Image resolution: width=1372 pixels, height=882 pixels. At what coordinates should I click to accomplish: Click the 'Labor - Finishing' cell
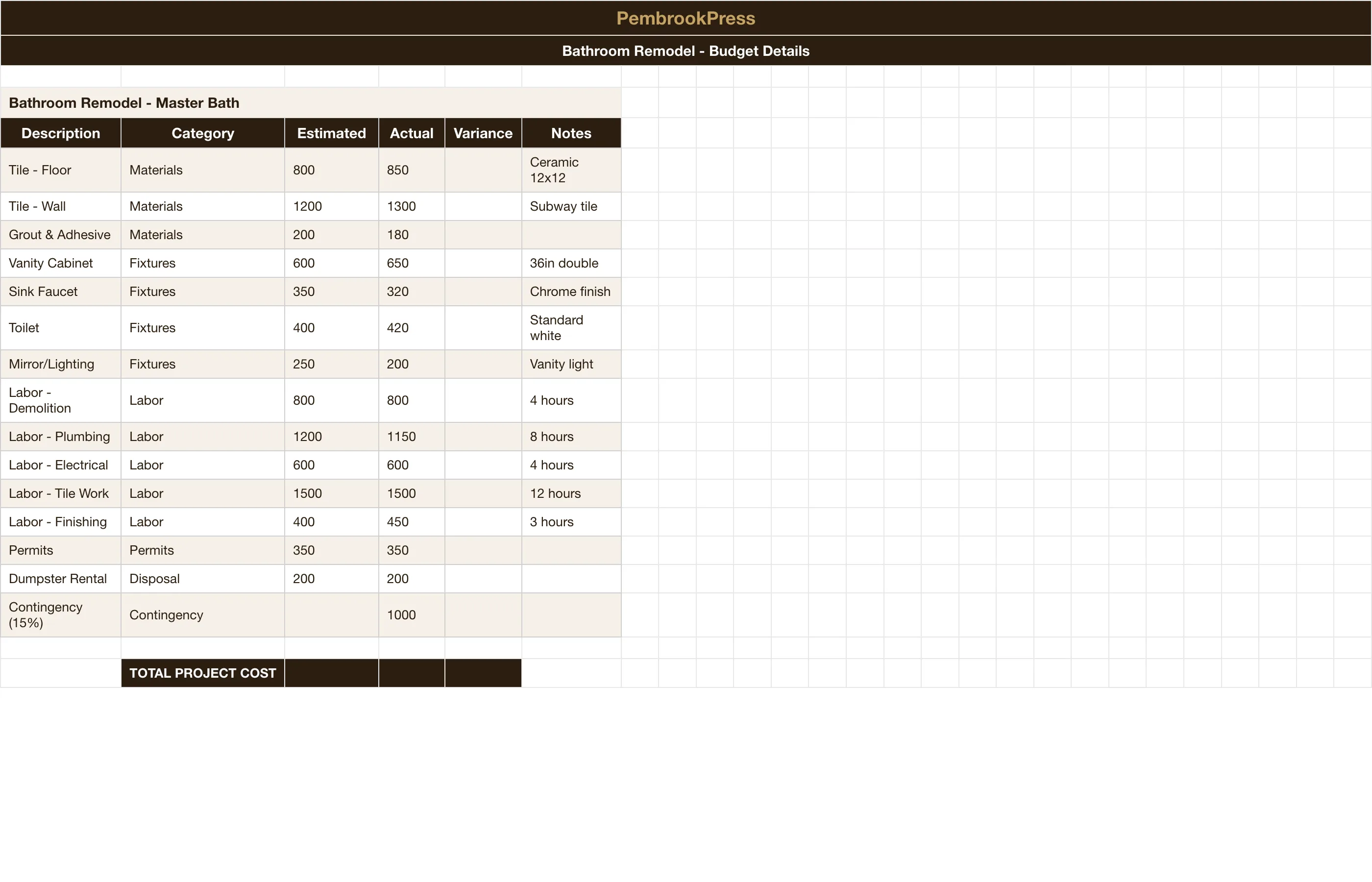tap(61, 522)
